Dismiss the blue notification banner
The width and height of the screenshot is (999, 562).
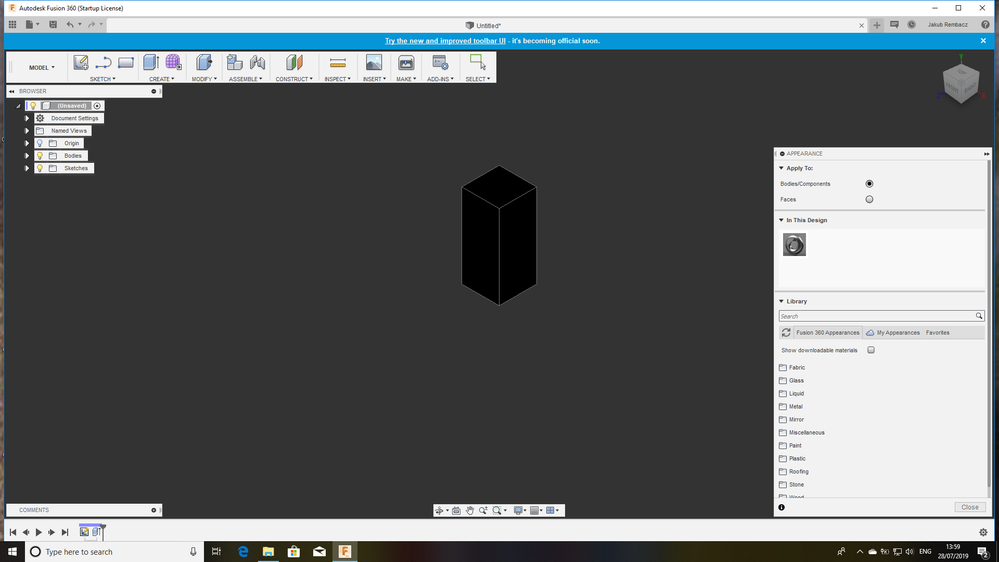983,41
